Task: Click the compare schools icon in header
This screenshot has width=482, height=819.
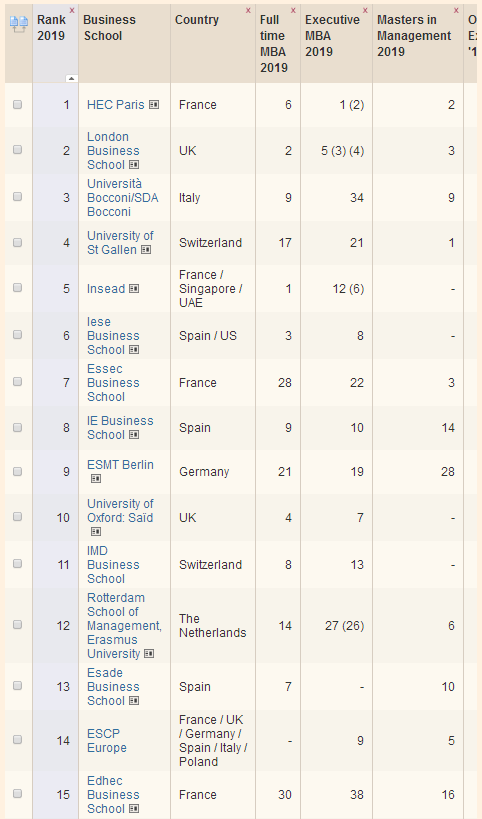Action: tap(19, 24)
